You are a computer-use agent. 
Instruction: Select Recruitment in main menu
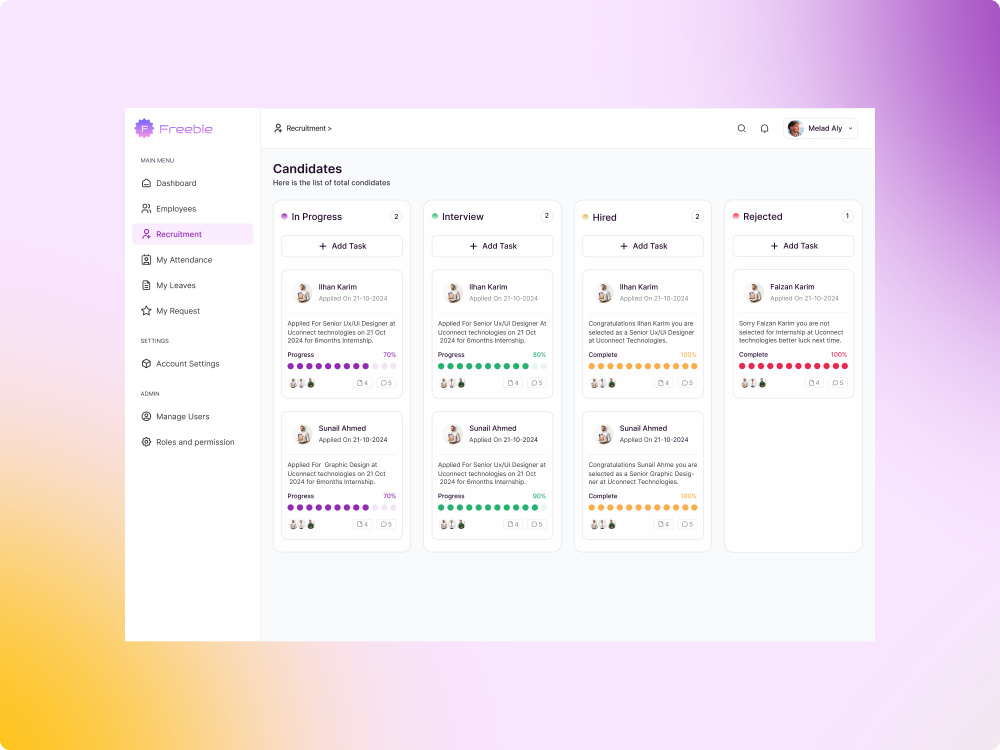coord(193,234)
